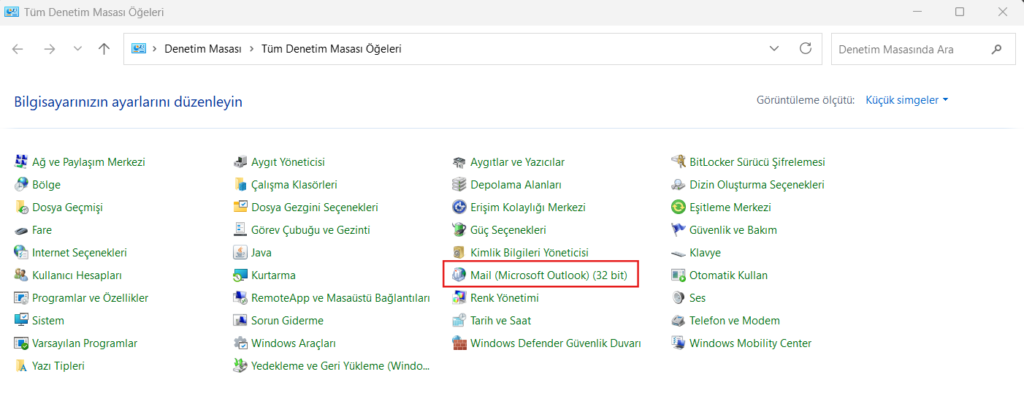Viewport: 1024px width, 396px height.
Task: Click the Eşitleme Merkezi icon
Action: tap(679, 207)
